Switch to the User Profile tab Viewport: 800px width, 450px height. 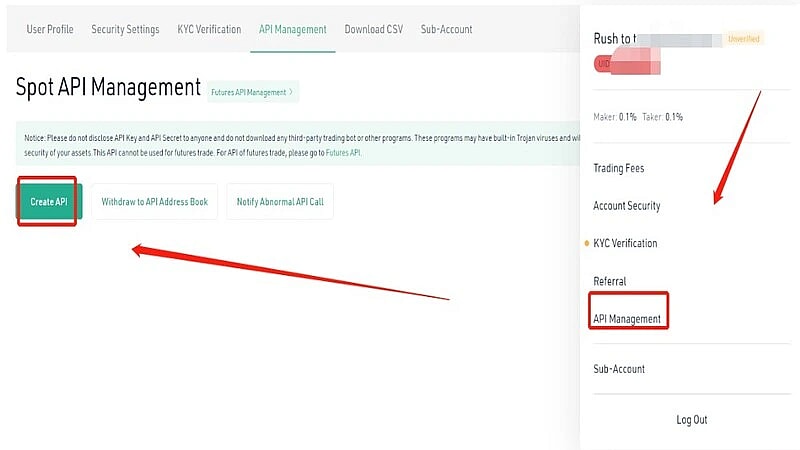50,29
